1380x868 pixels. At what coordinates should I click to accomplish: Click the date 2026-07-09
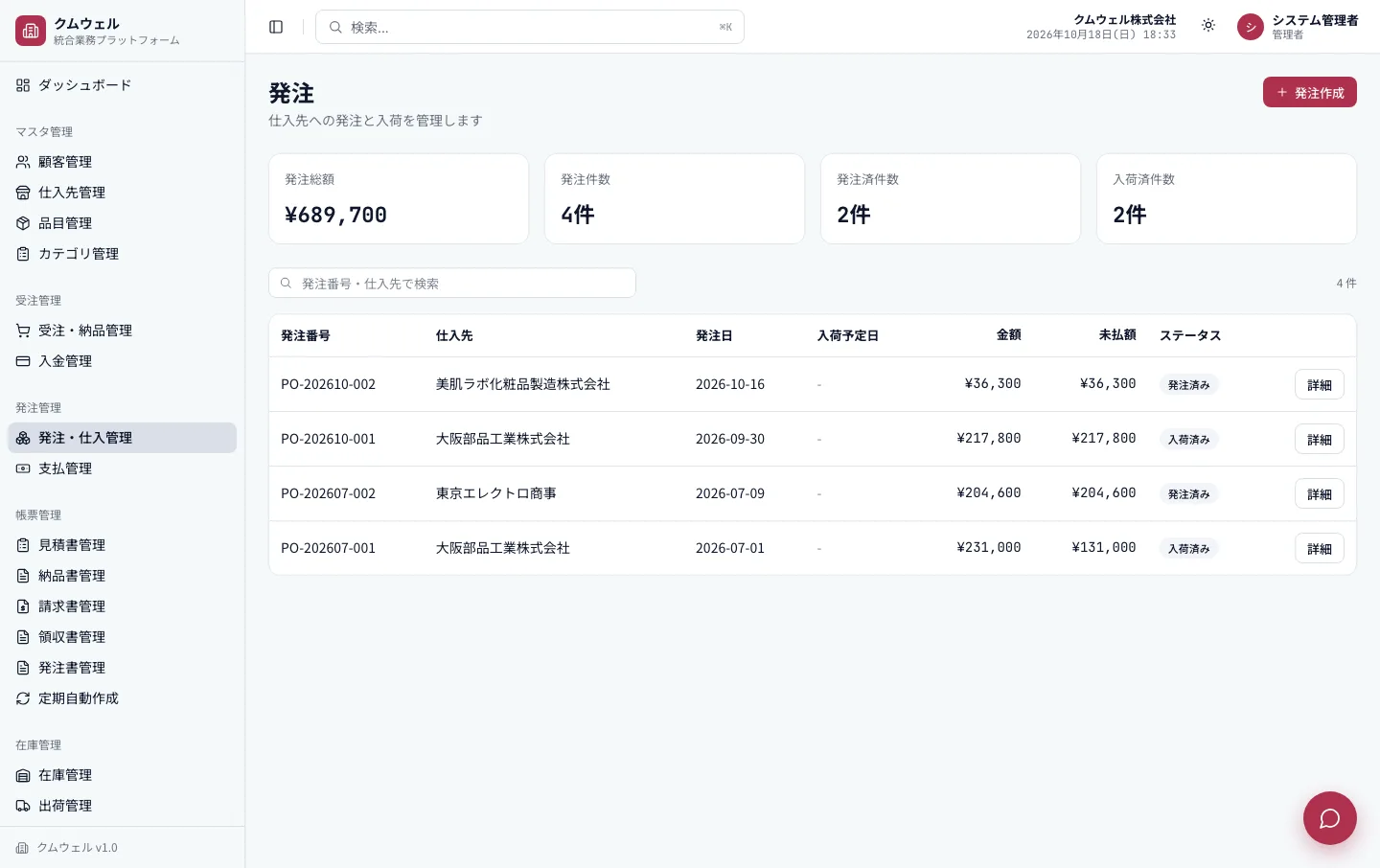pyautogui.click(x=730, y=493)
